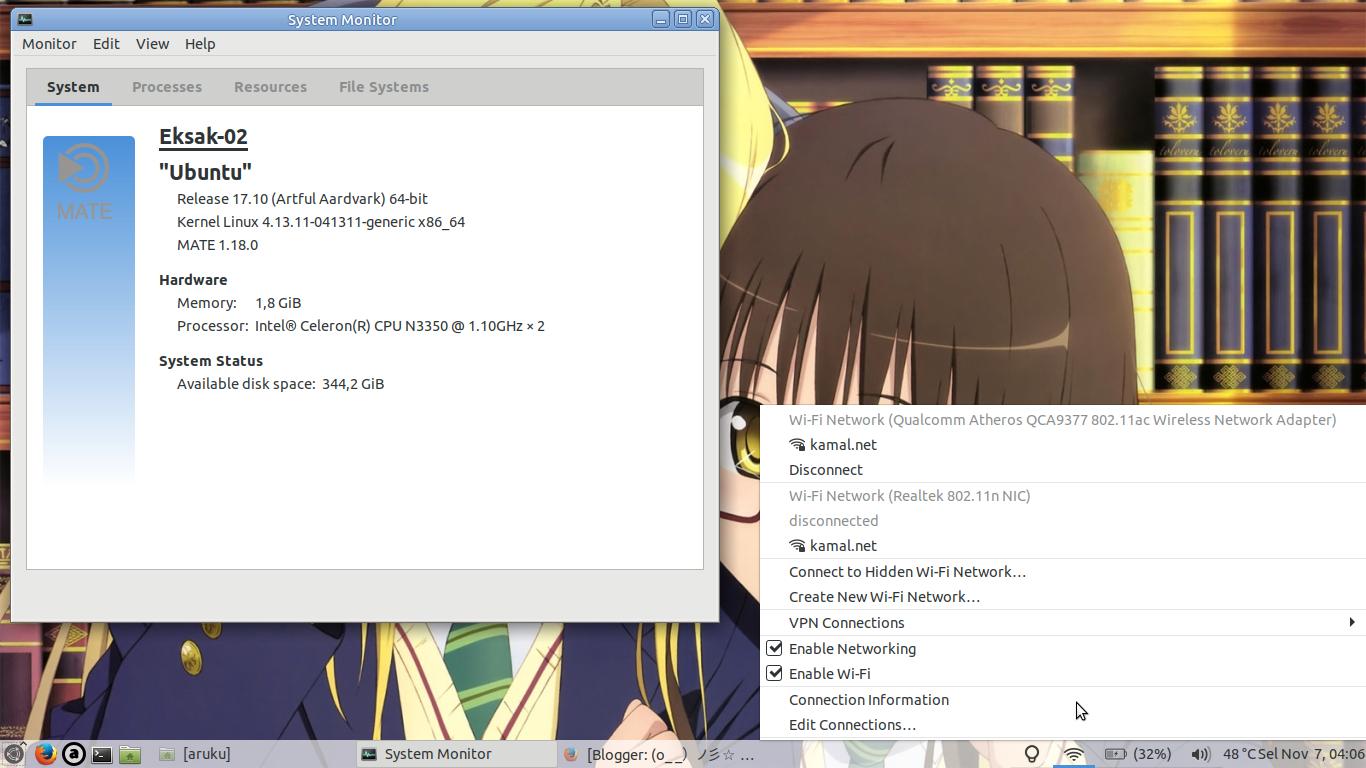Image resolution: width=1366 pixels, height=768 pixels.
Task: Launch Firefox from the panel
Action: point(45,754)
